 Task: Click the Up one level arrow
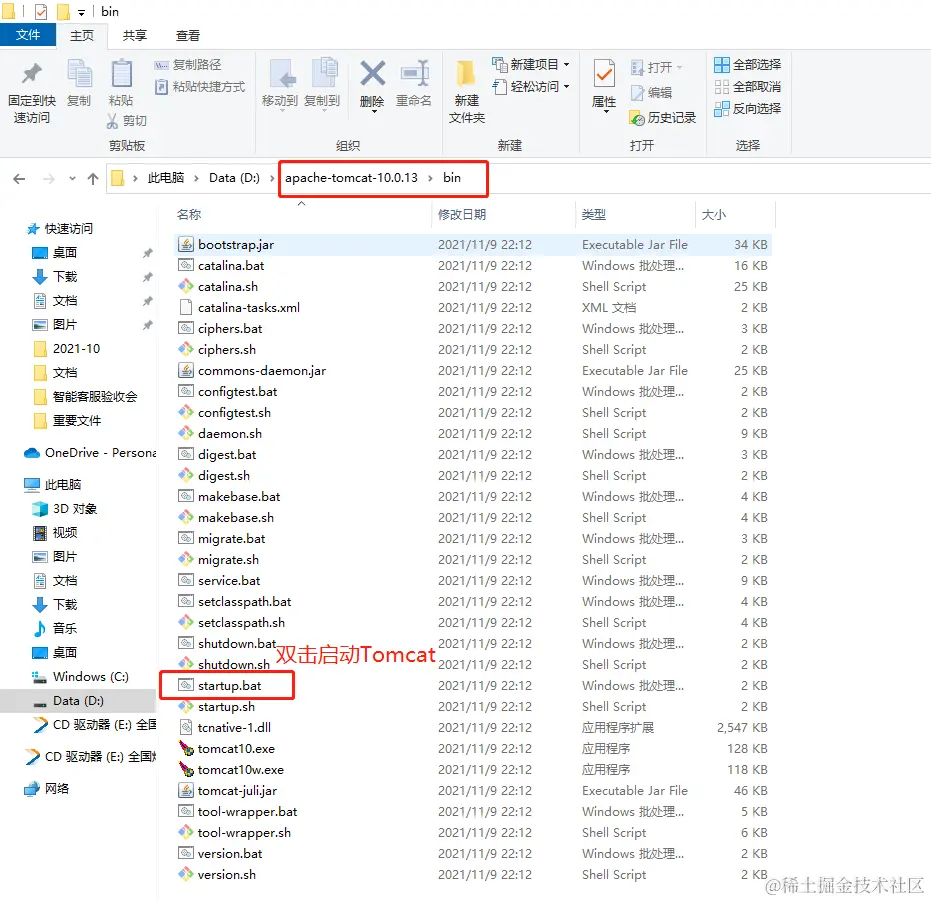(93, 179)
